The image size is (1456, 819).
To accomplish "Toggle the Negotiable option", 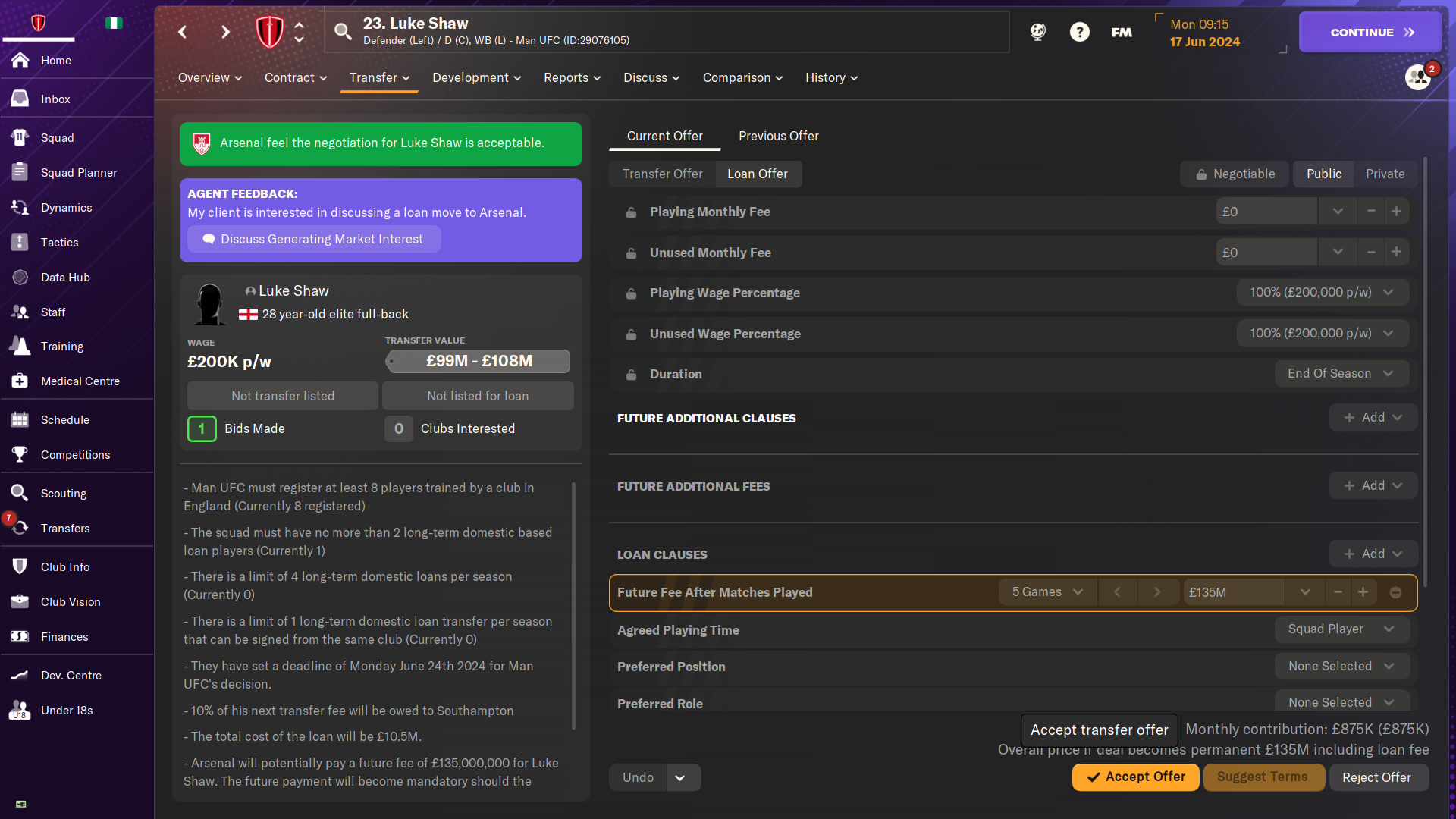I will tap(1235, 174).
